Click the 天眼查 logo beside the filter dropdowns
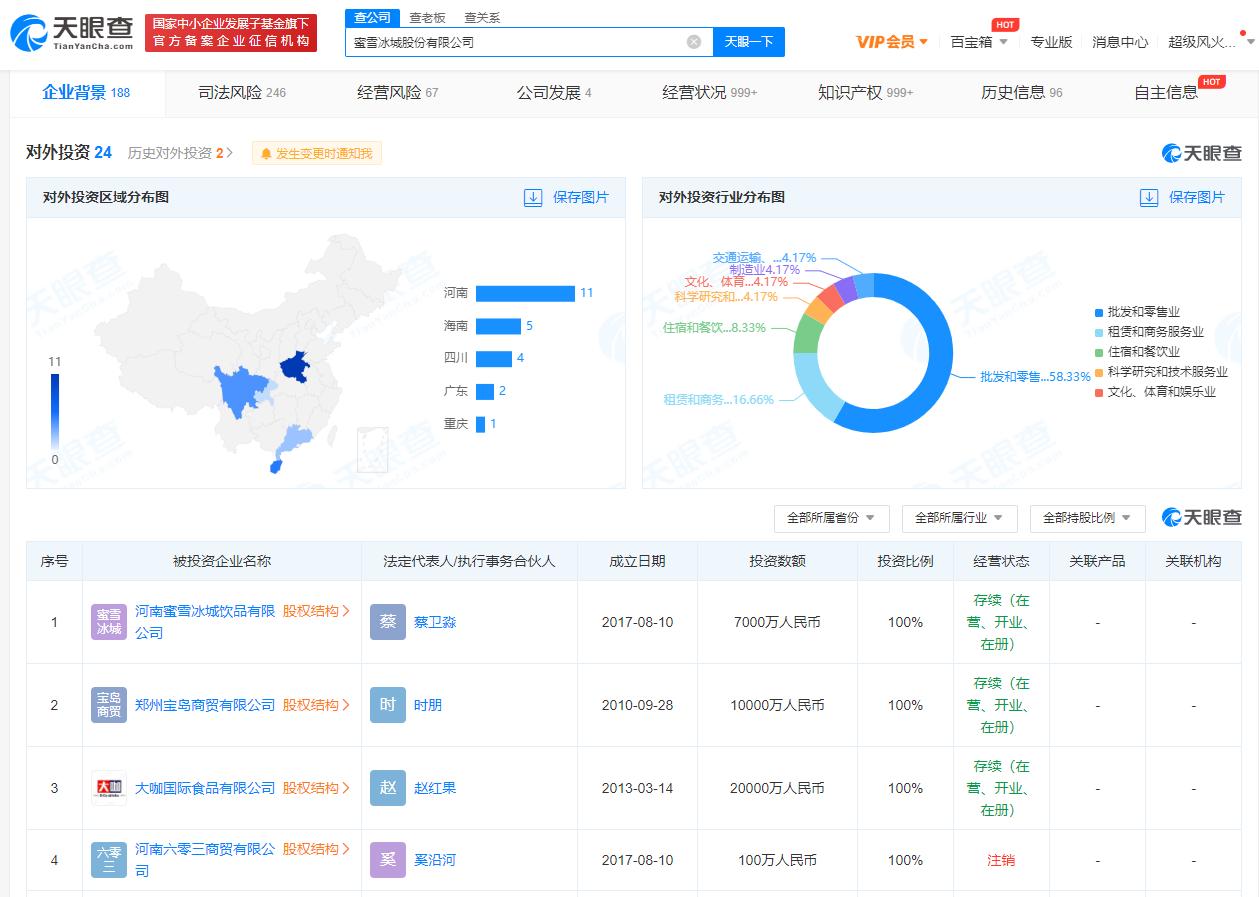Viewport: 1259px width, 897px height. [1200, 518]
